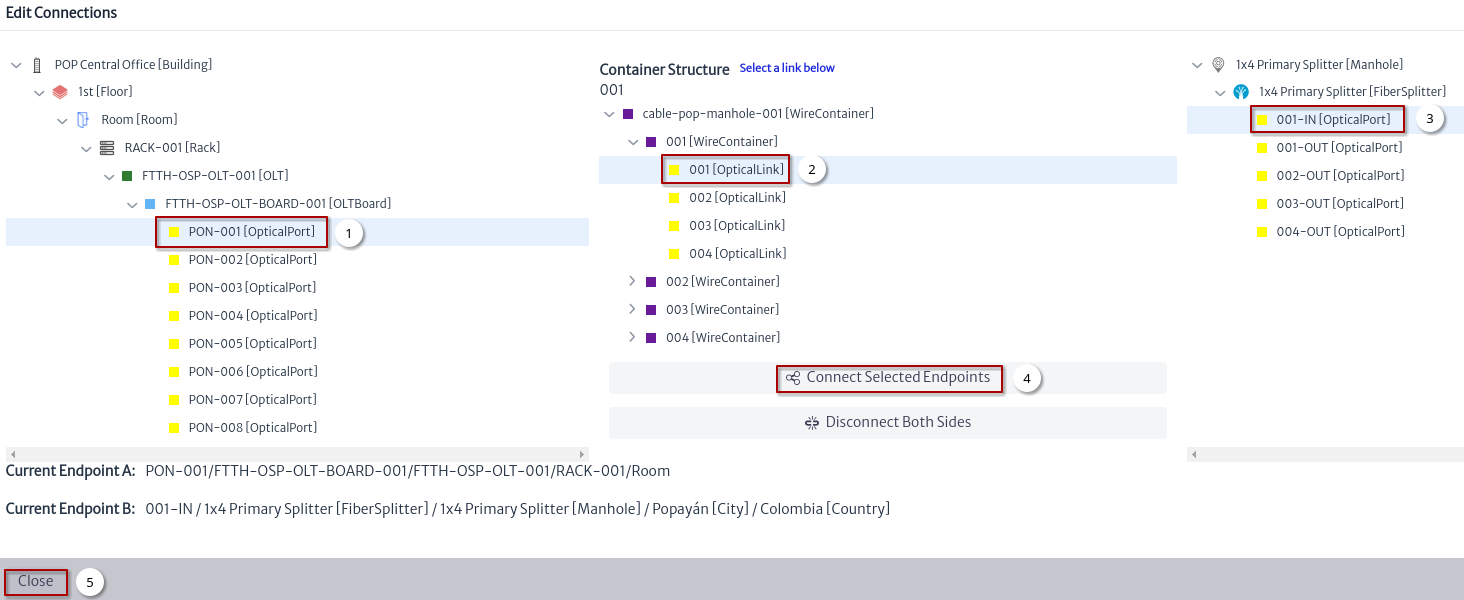Viewport: 1464px width, 600px height.
Task: Collapse the Room [Room] node
Action: 62,120
